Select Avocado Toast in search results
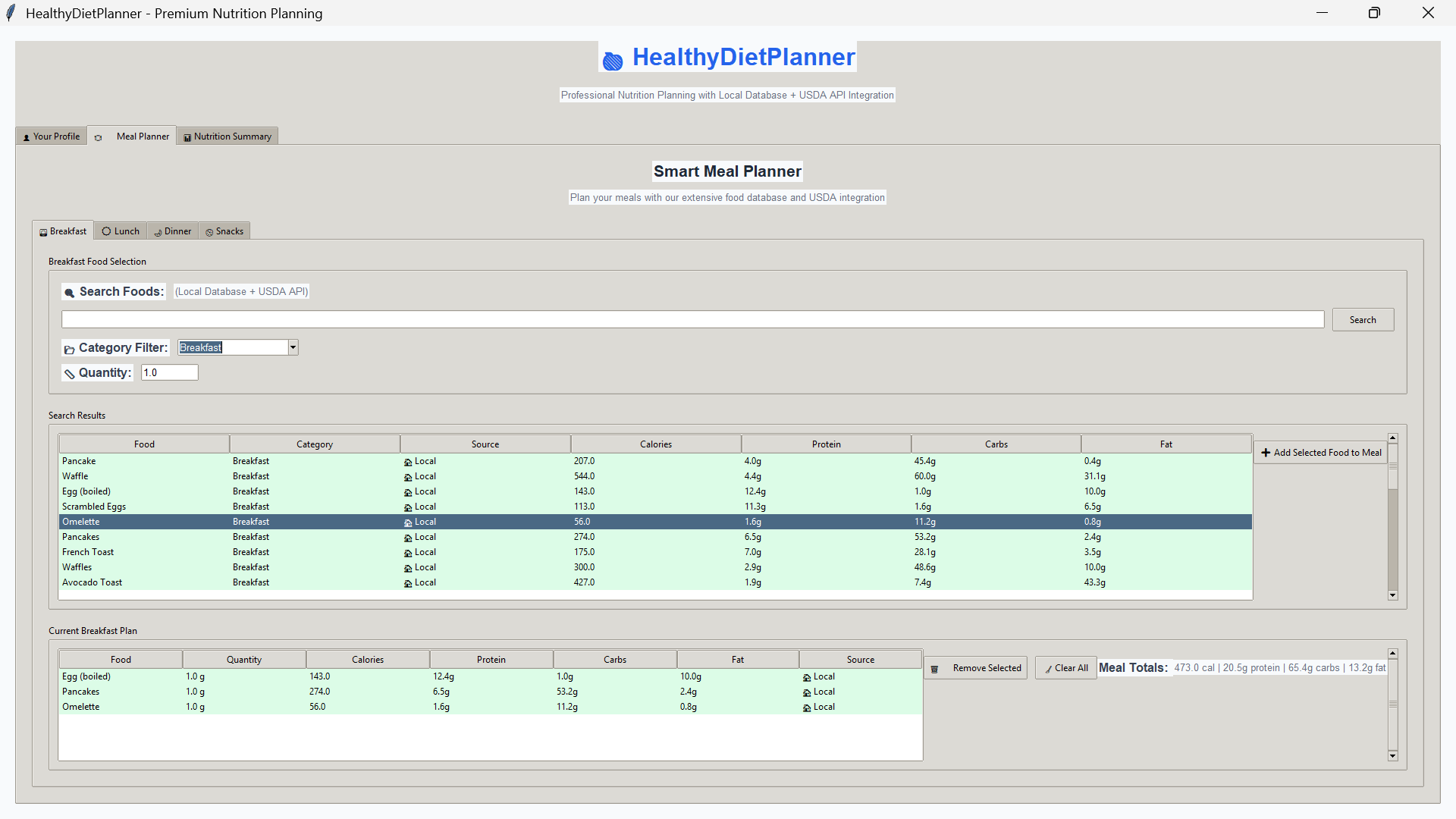 click(655, 582)
